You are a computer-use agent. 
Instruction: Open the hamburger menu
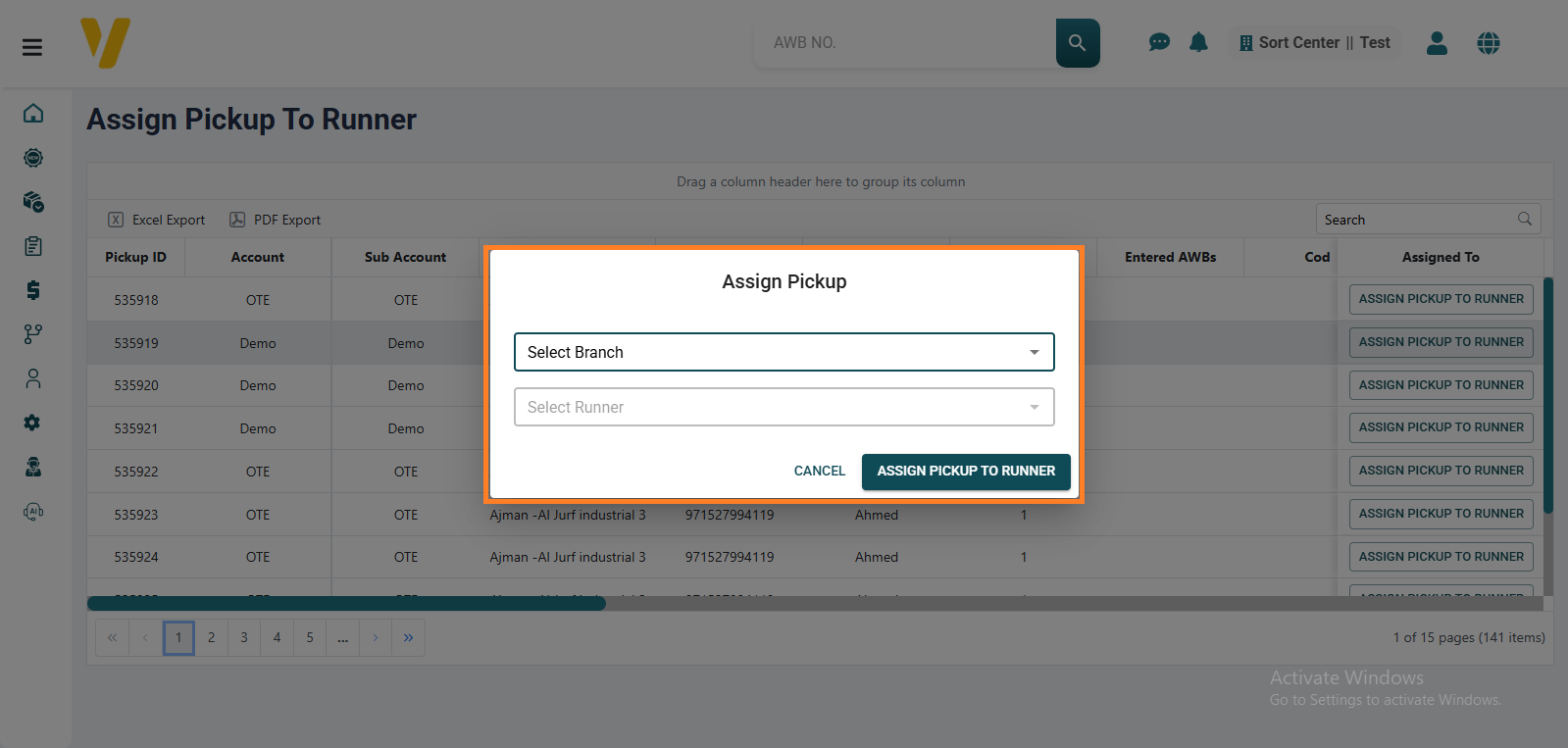[32, 47]
